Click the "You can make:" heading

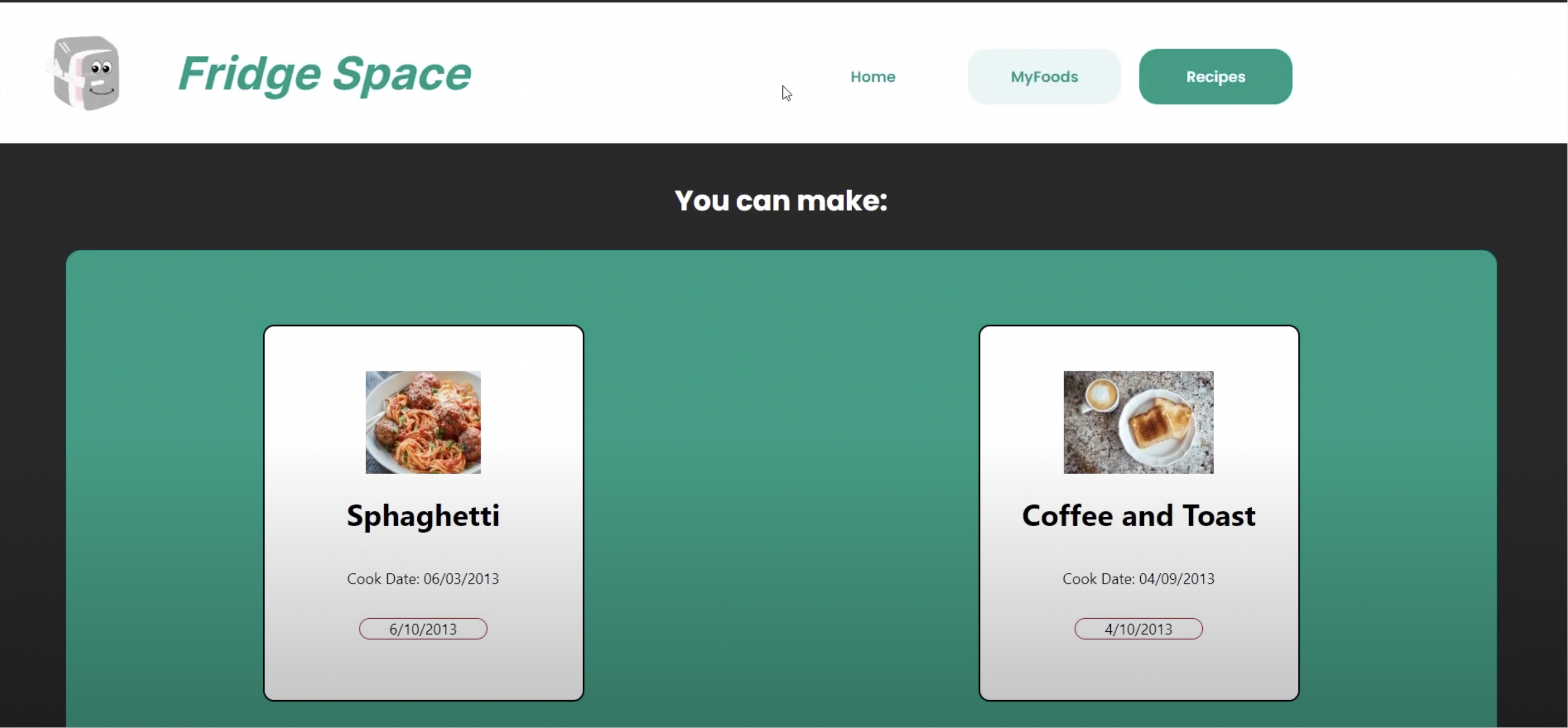pos(781,201)
